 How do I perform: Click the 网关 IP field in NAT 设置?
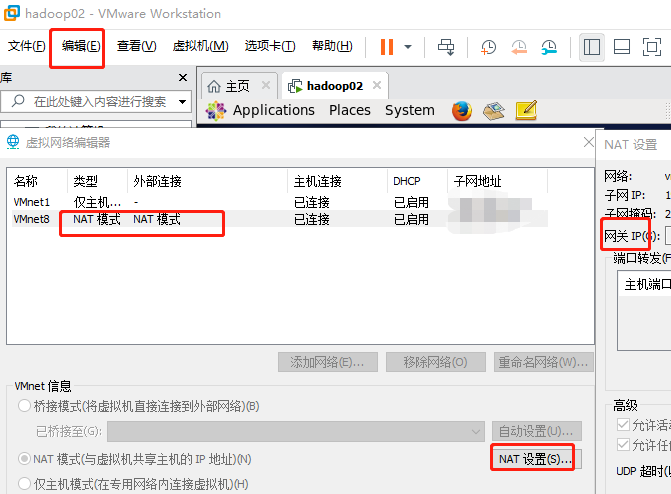click(668, 236)
